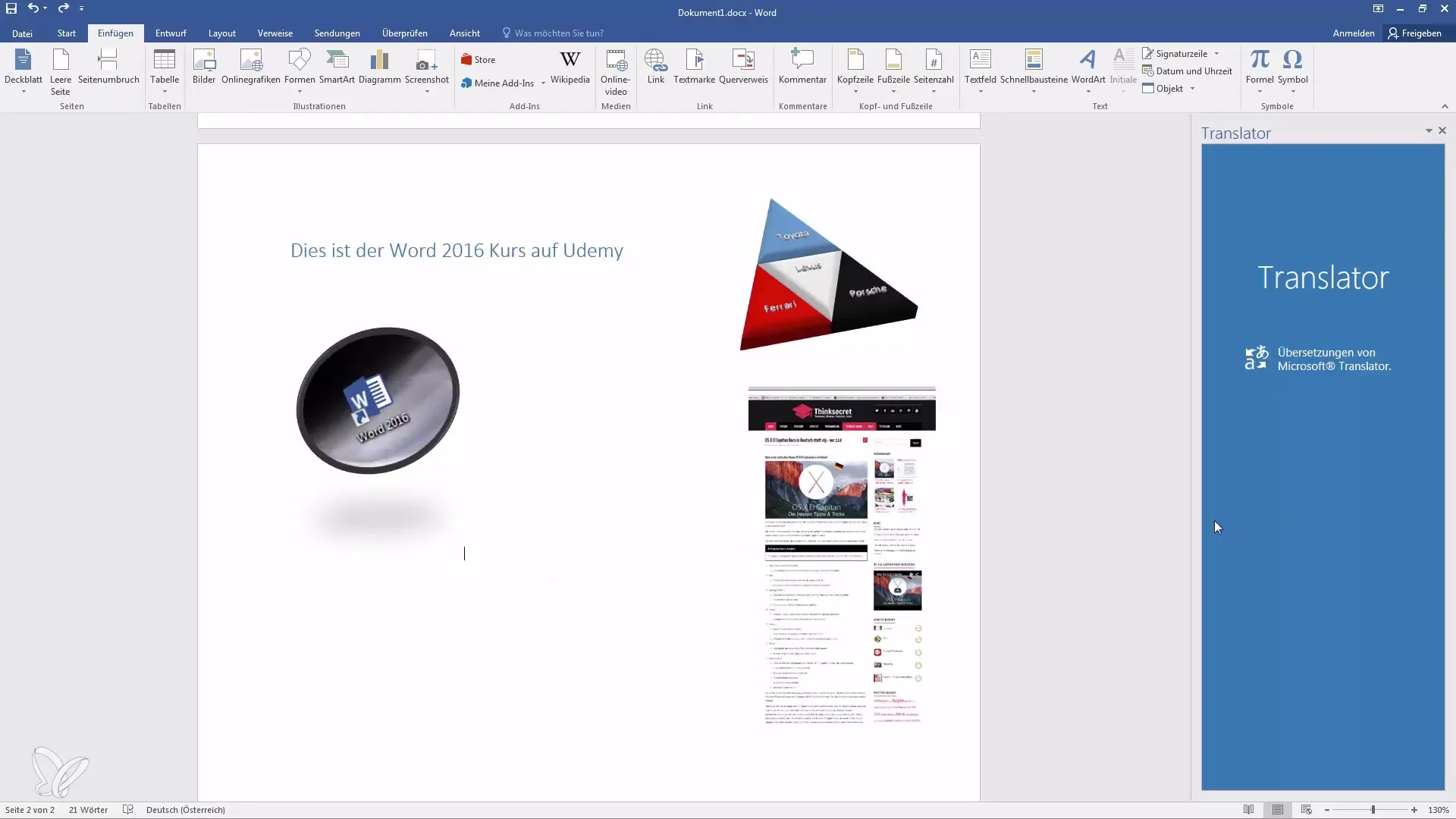Open the Office Store add-ins

(x=479, y=60)
